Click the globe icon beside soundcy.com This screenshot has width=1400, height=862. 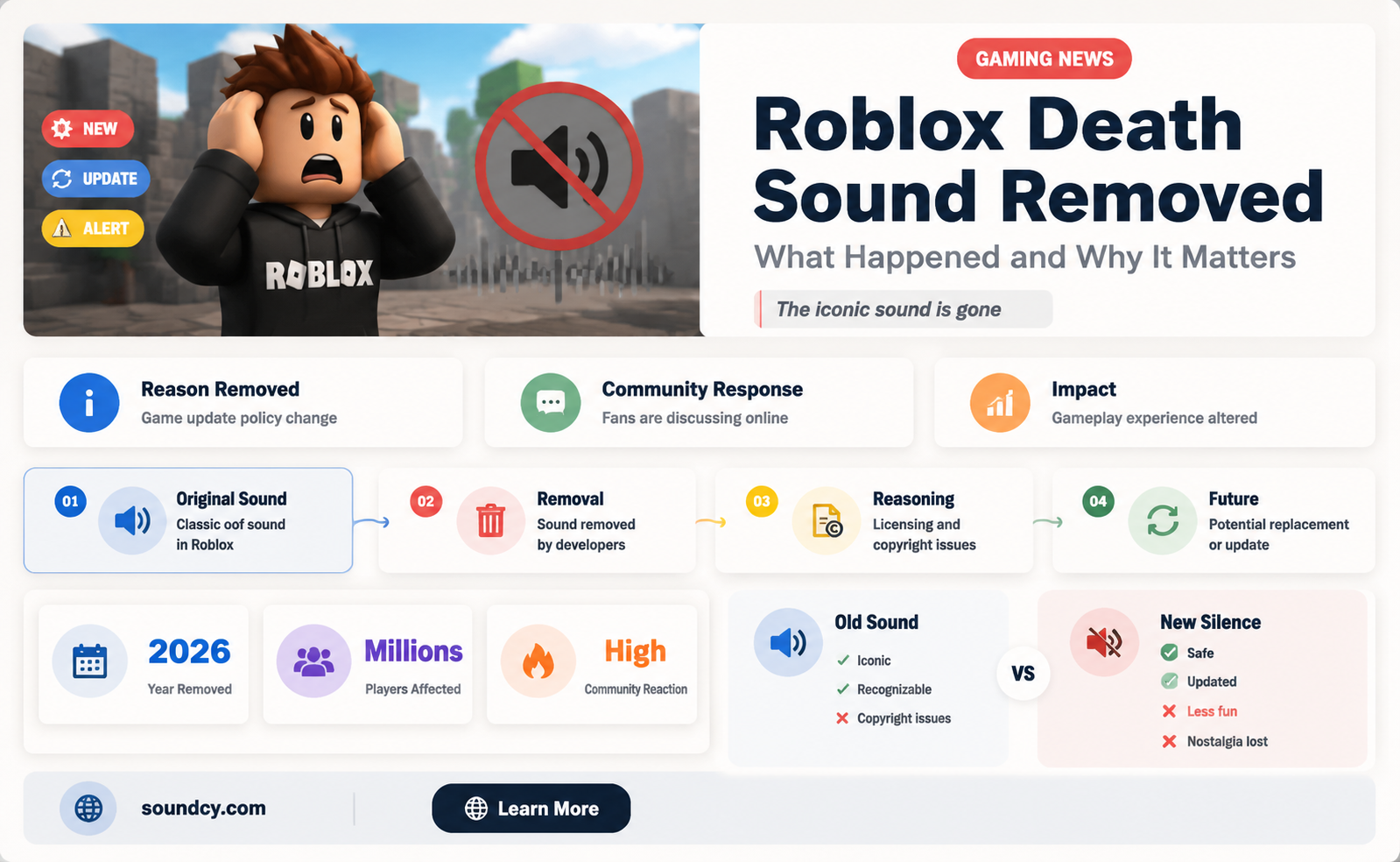pos(88,808)
